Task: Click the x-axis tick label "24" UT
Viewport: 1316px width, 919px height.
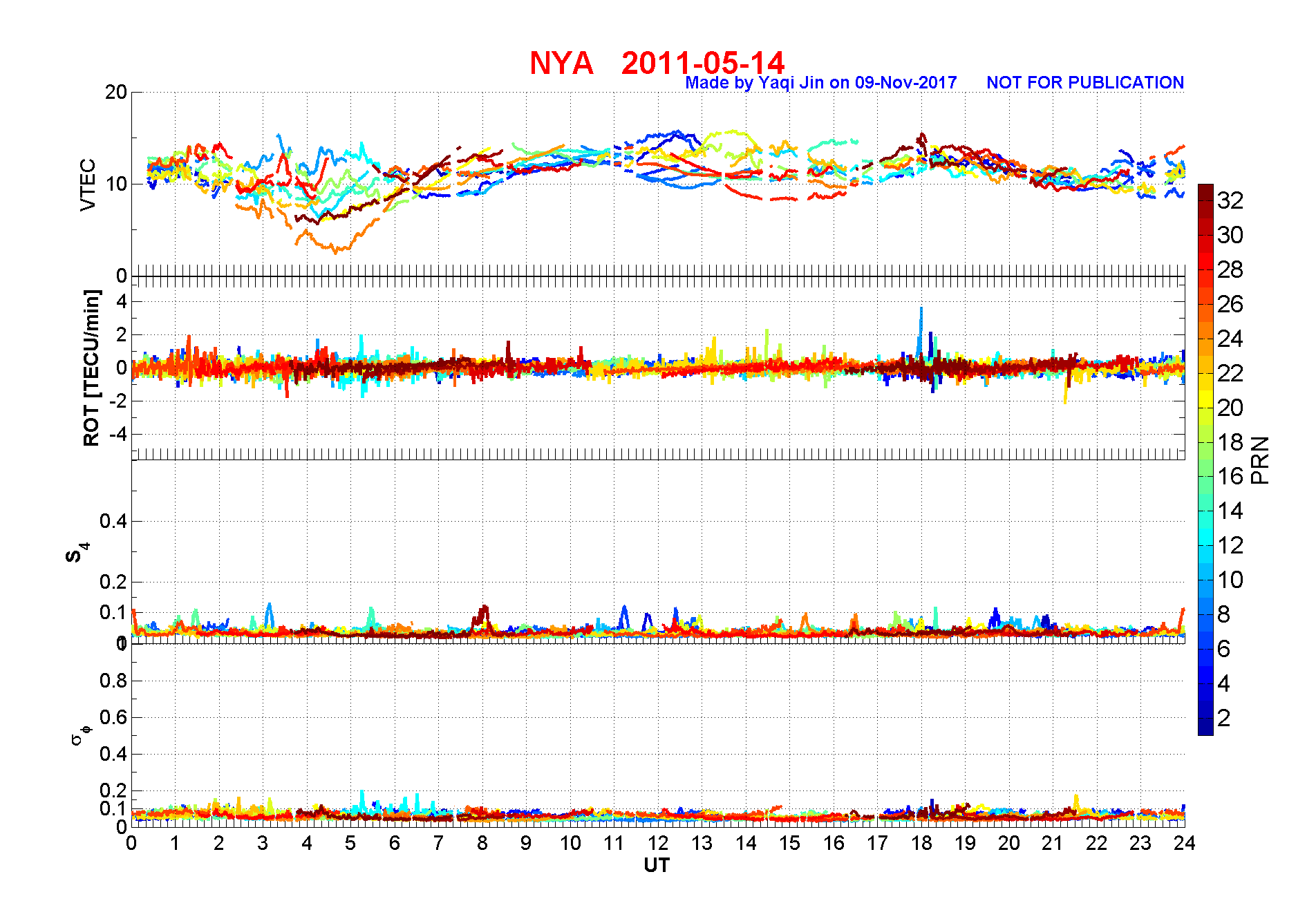Action: 1184,843
